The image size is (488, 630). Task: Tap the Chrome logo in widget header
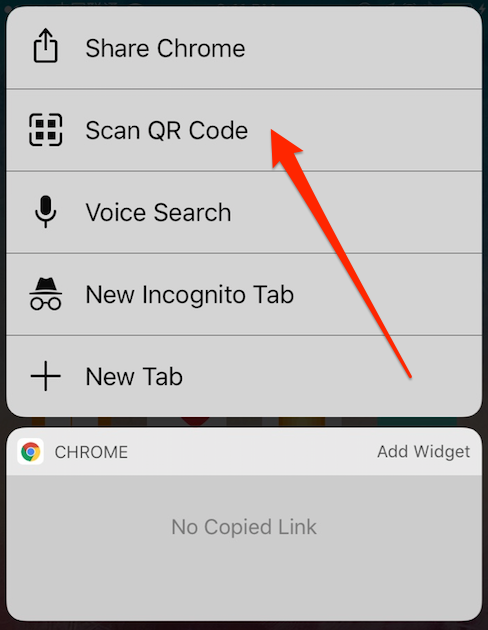[31, 452]
